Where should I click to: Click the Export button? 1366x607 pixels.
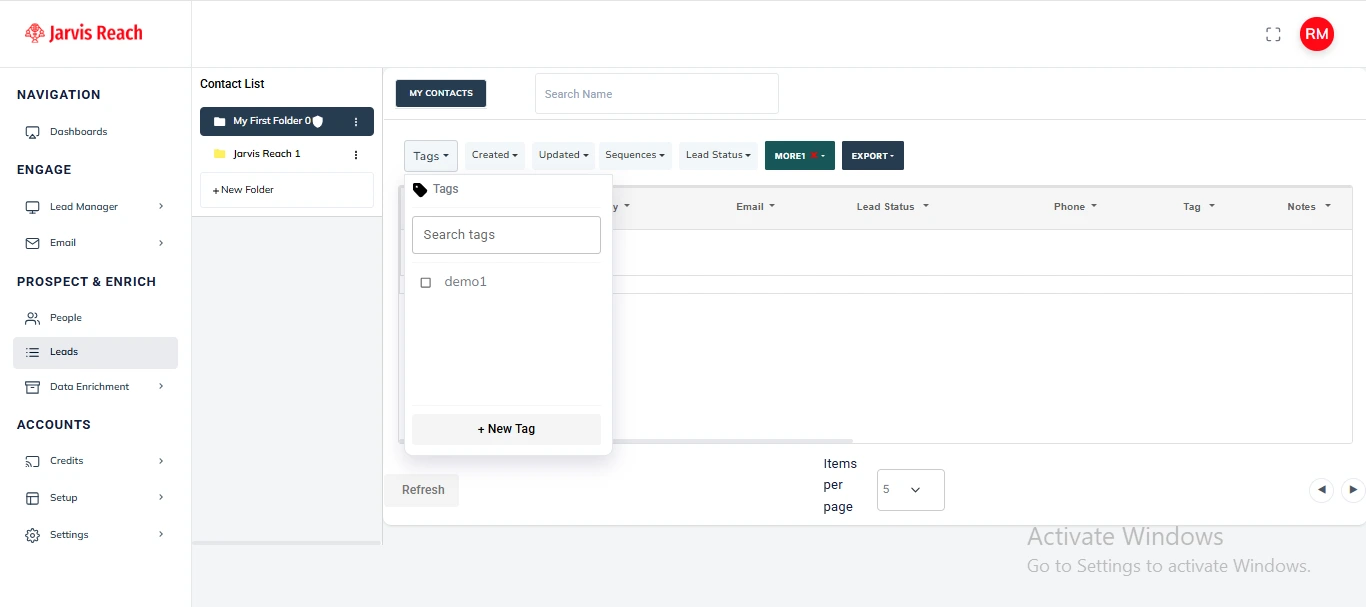(872, 156)
